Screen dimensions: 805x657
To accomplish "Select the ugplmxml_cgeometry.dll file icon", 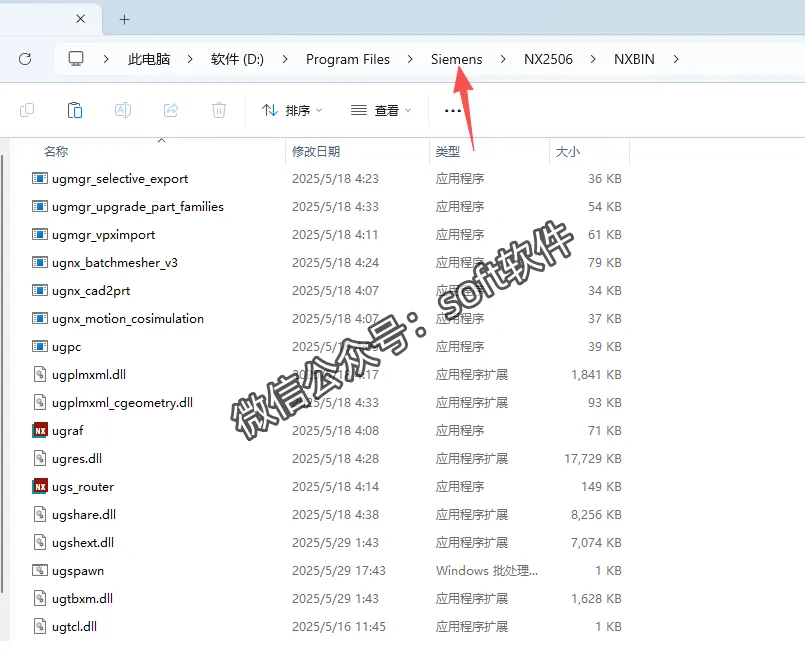I will (40, 402).
